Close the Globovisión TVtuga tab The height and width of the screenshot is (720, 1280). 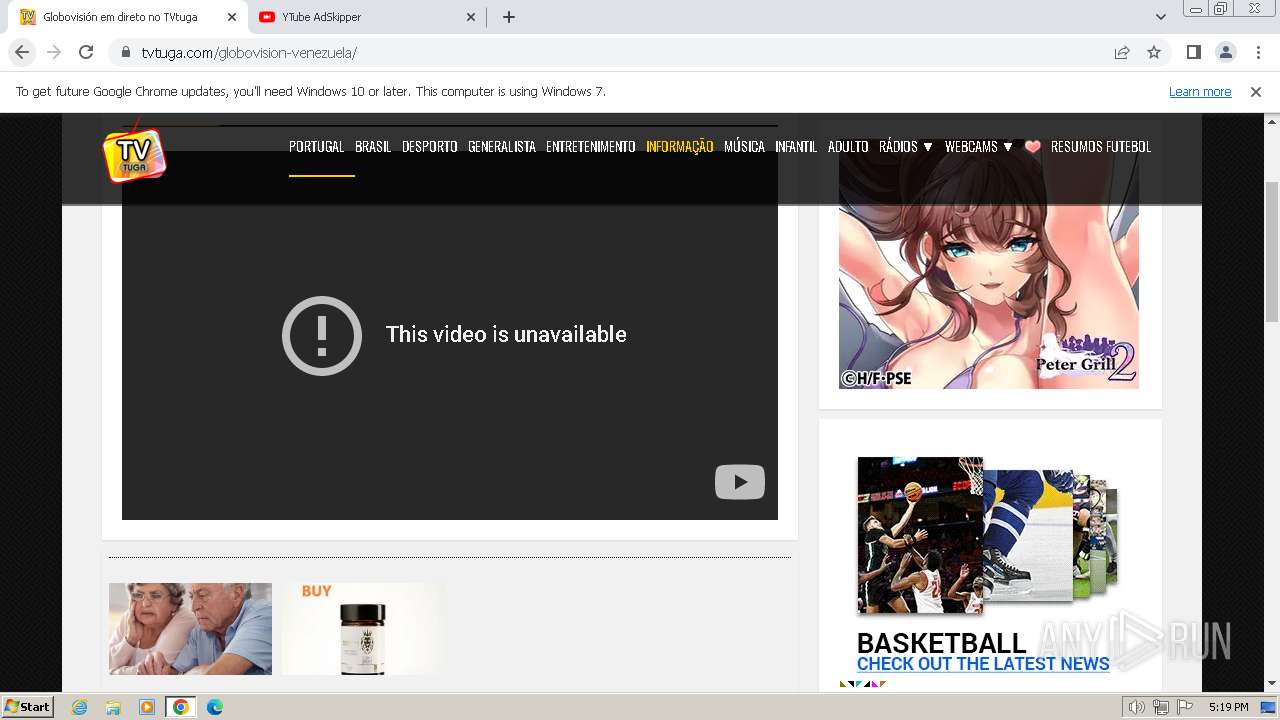click(232, 17)
